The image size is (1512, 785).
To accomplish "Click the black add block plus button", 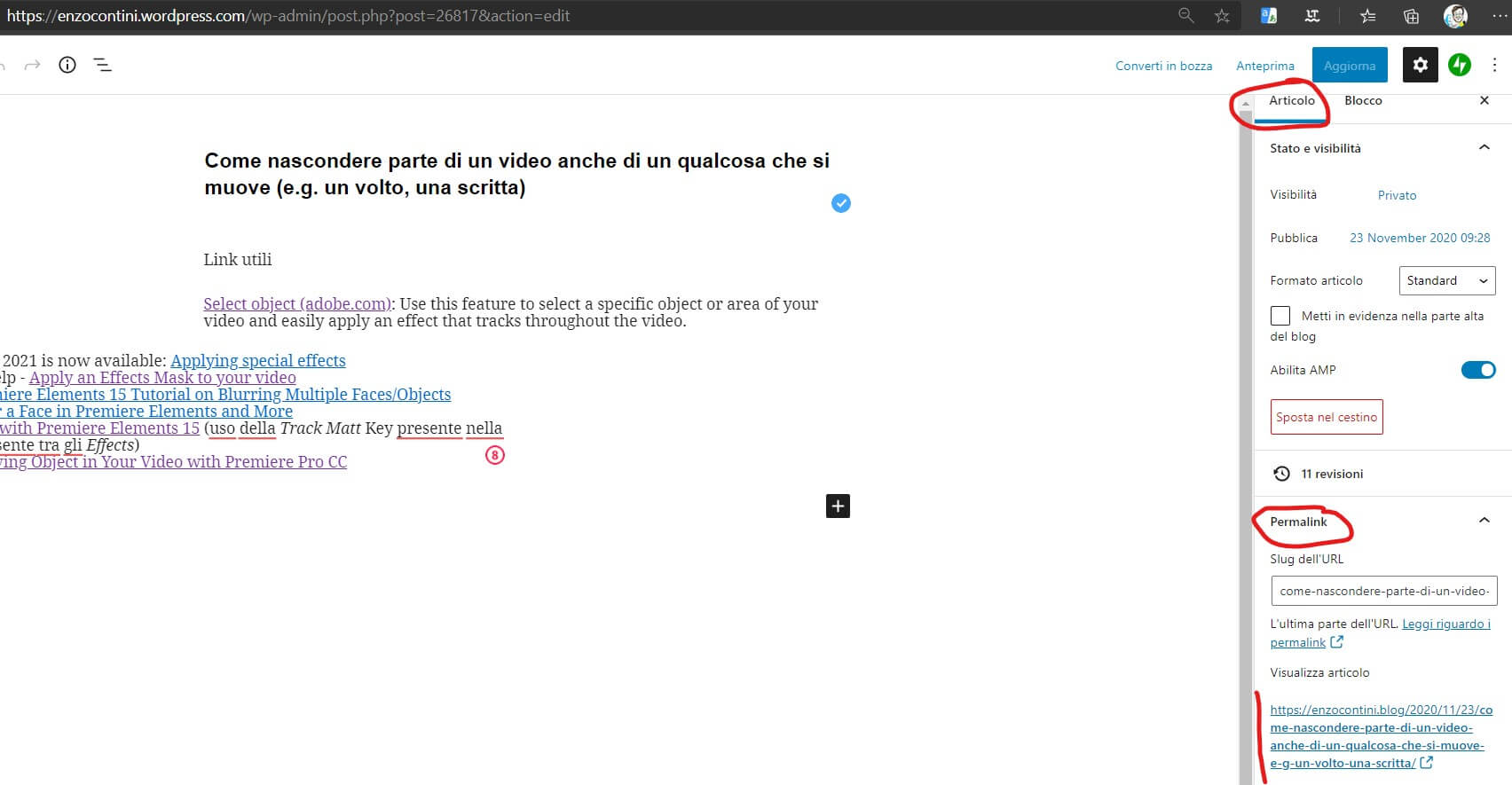I will click(x=838, y=506).
